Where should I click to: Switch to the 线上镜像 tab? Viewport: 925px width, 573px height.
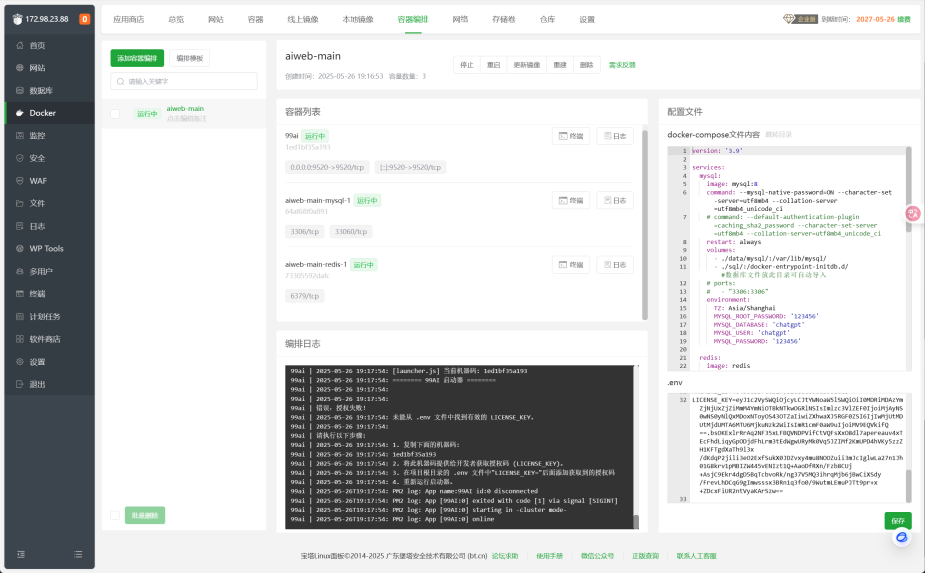coord(303,19)
